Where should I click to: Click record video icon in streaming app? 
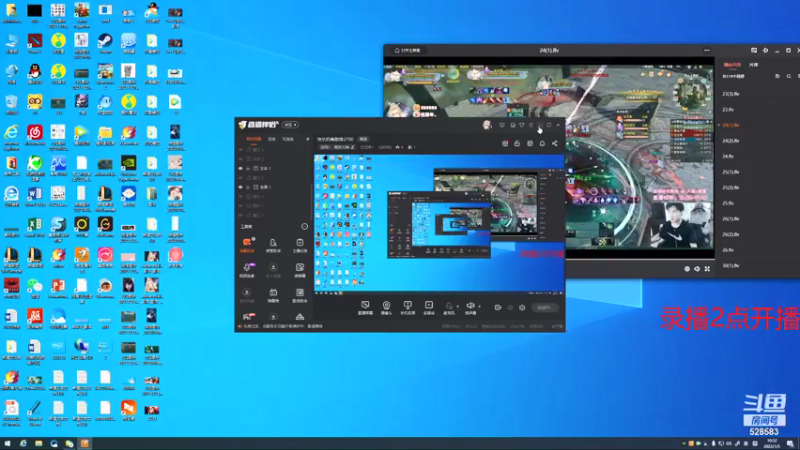click(498, 308)
